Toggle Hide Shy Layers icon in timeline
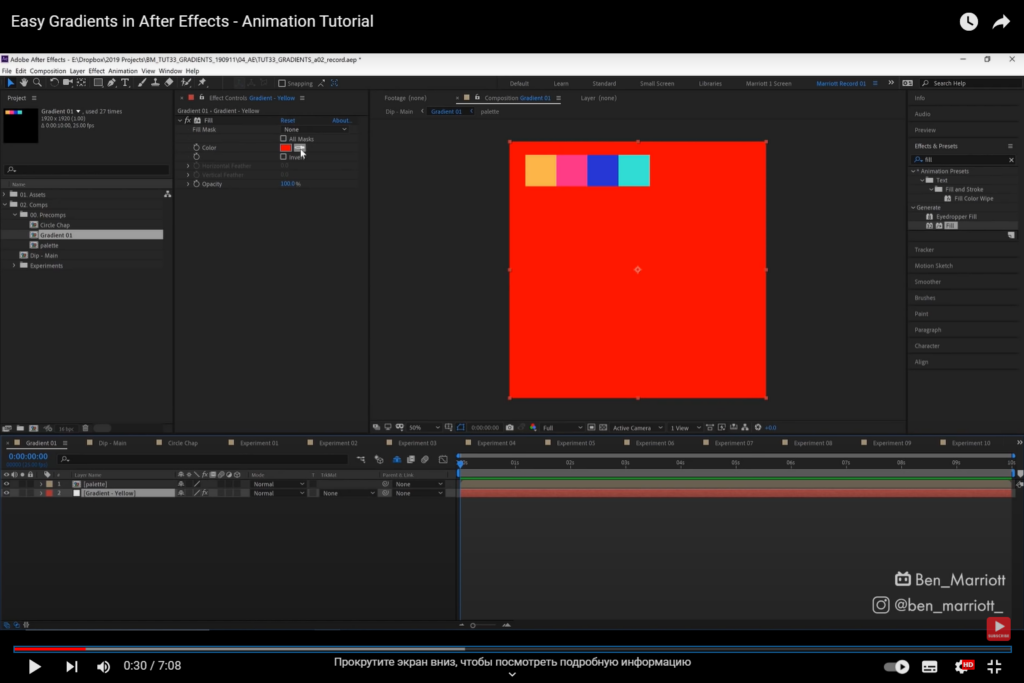The height and width of the screenshot is (683, 1024). click(396, 460)
